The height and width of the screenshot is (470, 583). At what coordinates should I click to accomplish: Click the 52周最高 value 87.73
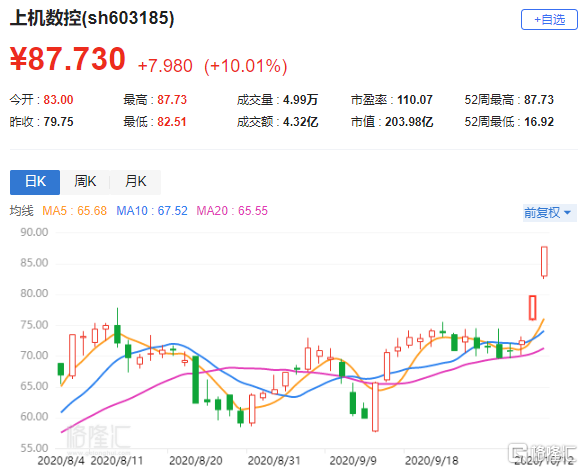(x=539, y=100)
